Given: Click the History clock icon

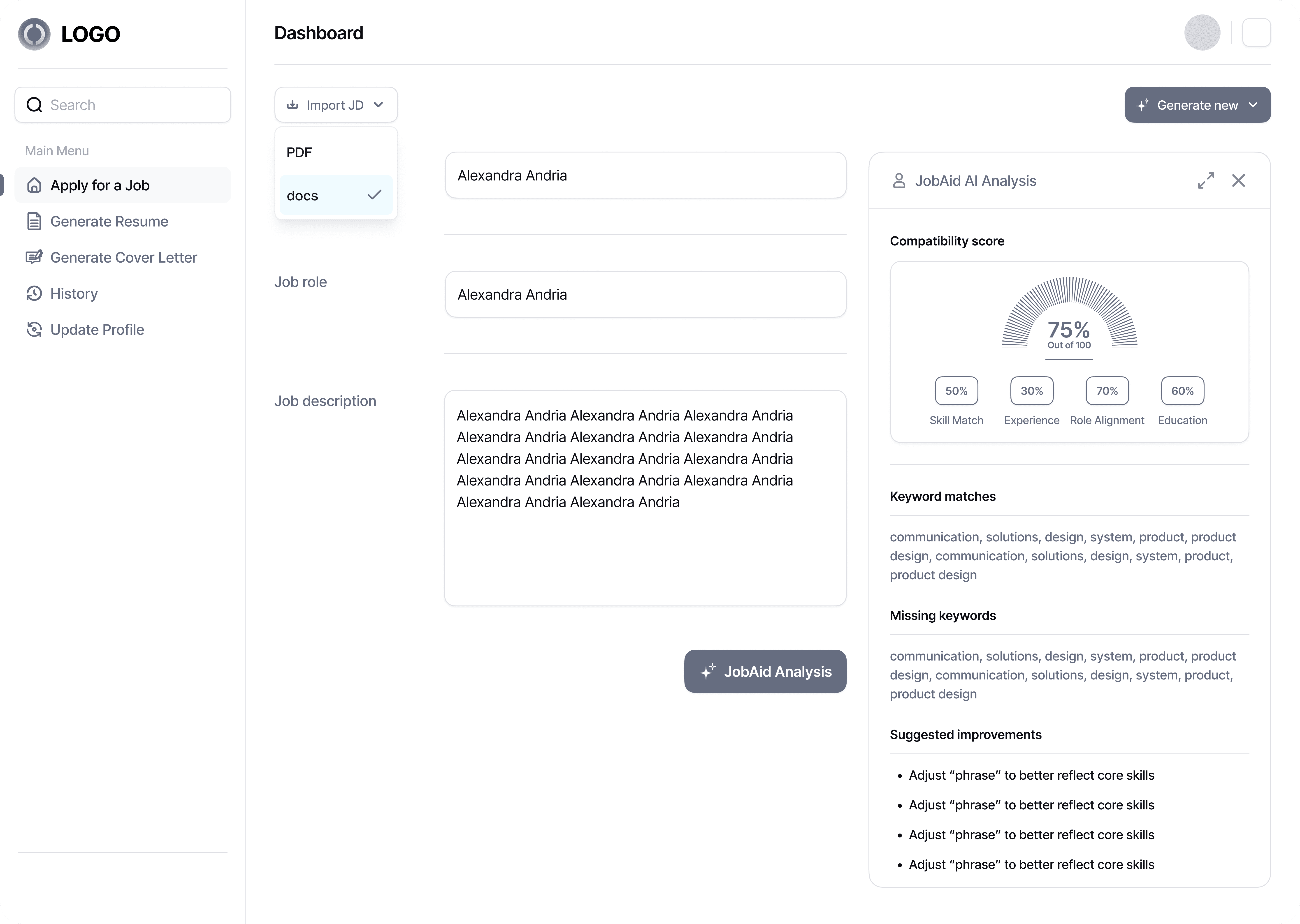Looking at the screenshot, I should (34, 293).
